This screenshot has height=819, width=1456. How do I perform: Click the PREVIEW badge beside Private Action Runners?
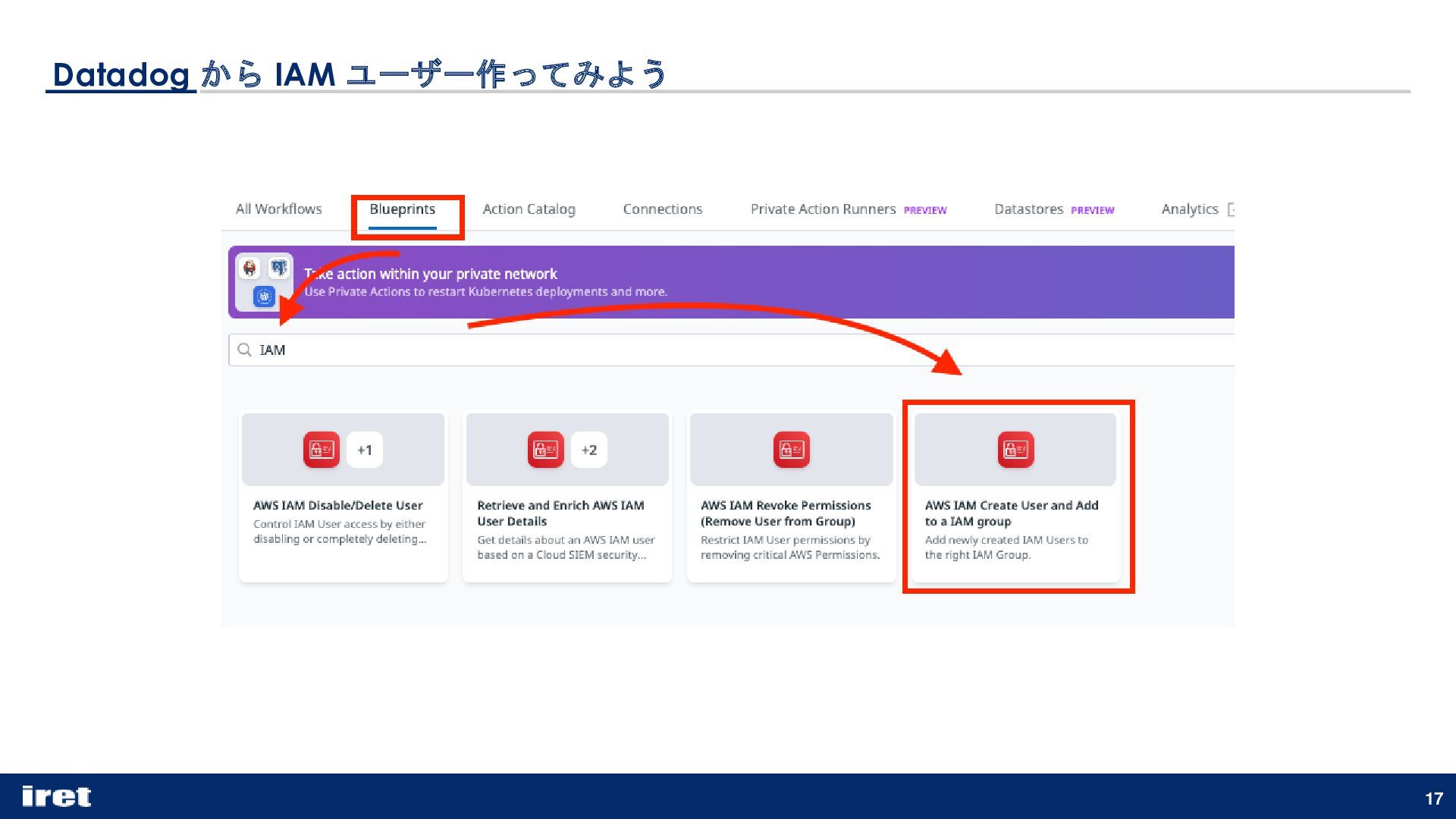(925, 211)
